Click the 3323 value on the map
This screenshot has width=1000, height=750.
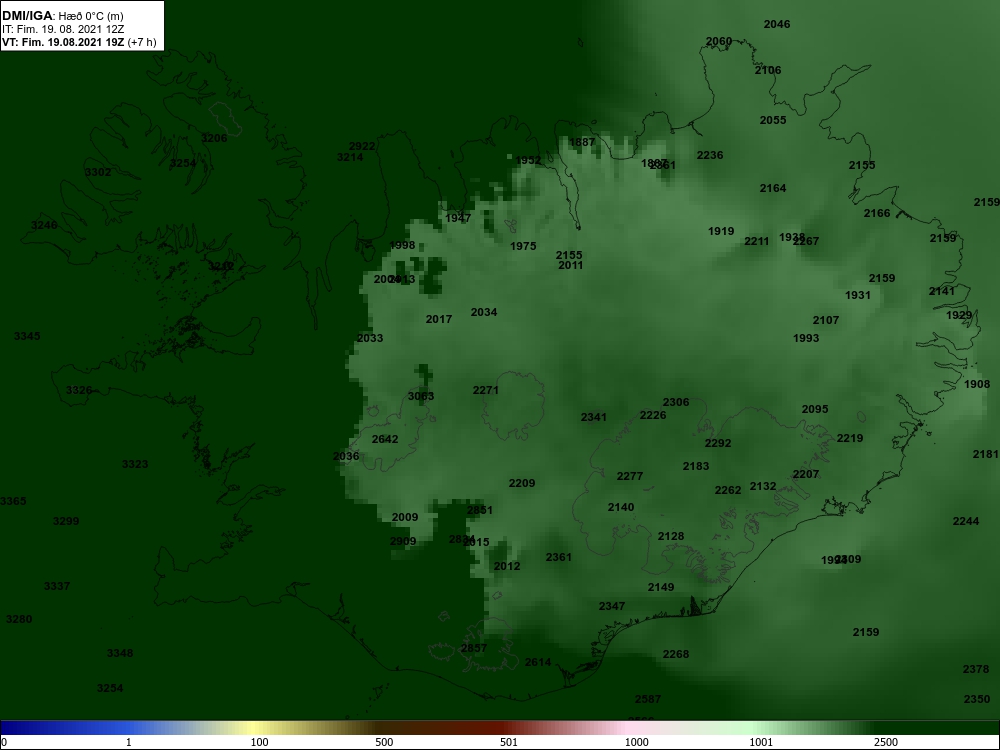[135, 464]
